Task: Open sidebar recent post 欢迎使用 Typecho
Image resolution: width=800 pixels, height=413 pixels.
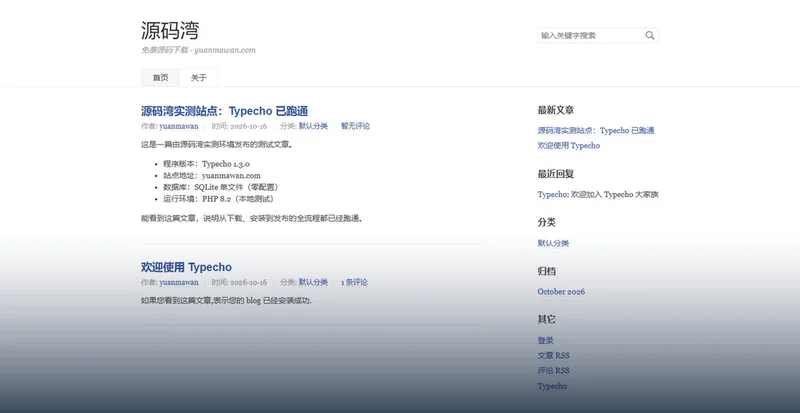Action: 569,145
